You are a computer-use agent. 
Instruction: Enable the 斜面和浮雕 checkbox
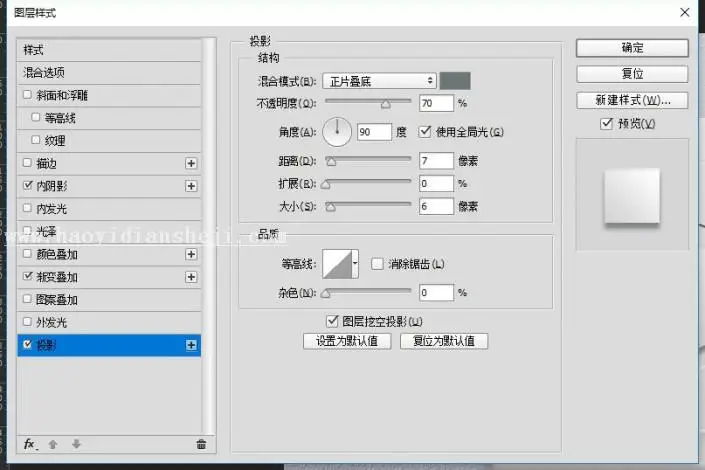(27, 94)
